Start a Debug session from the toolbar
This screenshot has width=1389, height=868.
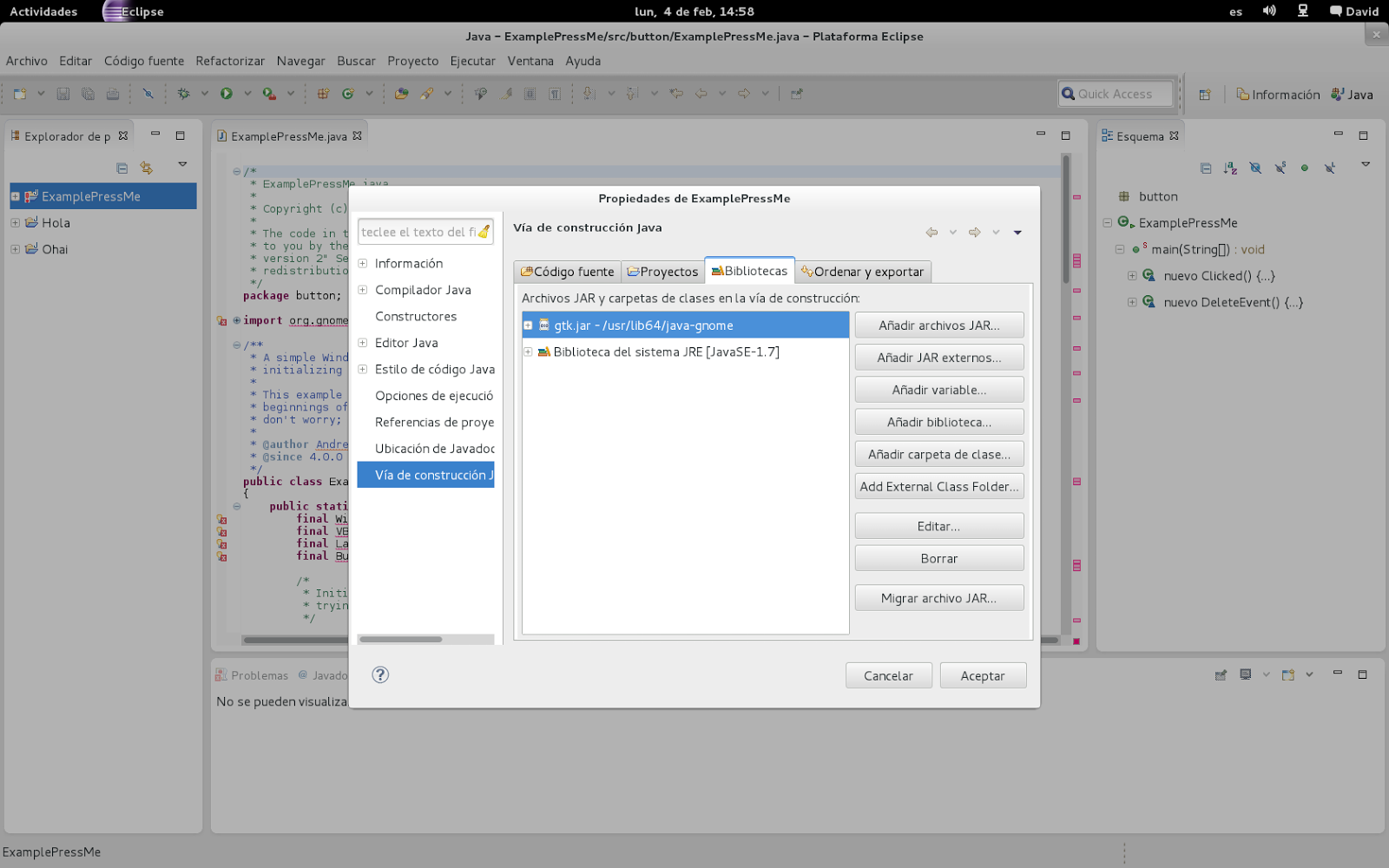(182, 93)
